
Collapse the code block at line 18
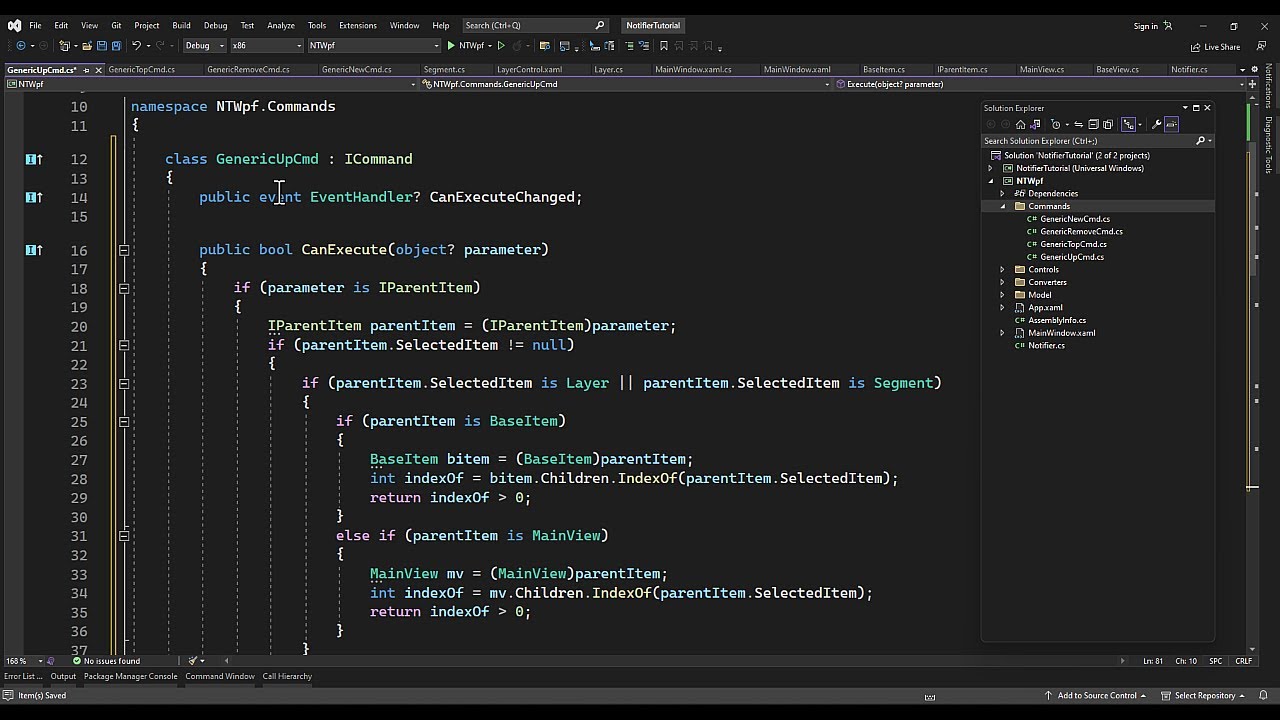pos(124,288)
